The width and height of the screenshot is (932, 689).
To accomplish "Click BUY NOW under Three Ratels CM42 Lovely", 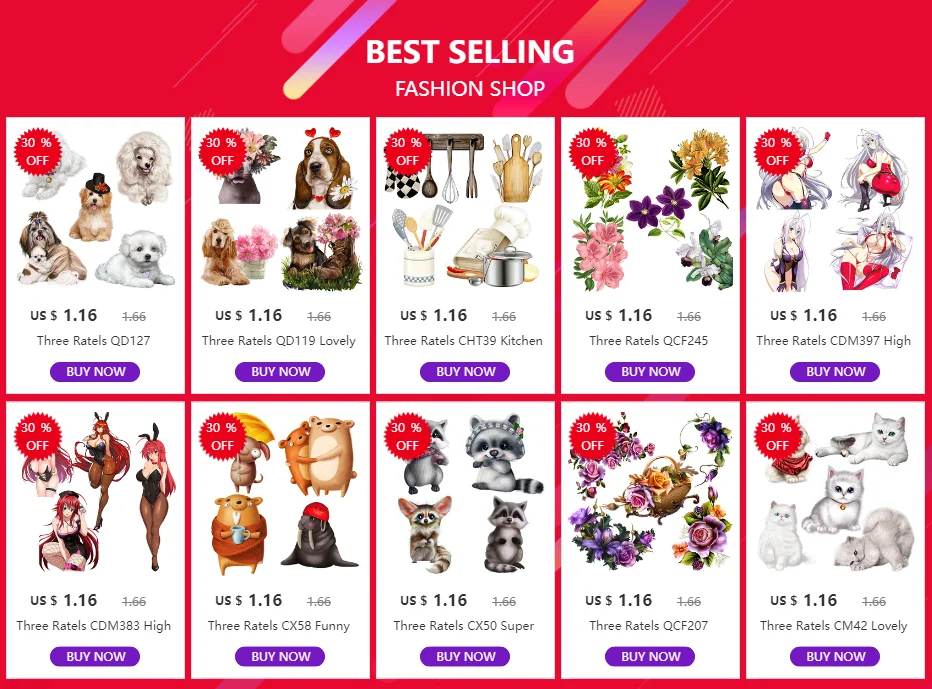I will (x=835, y=656).
